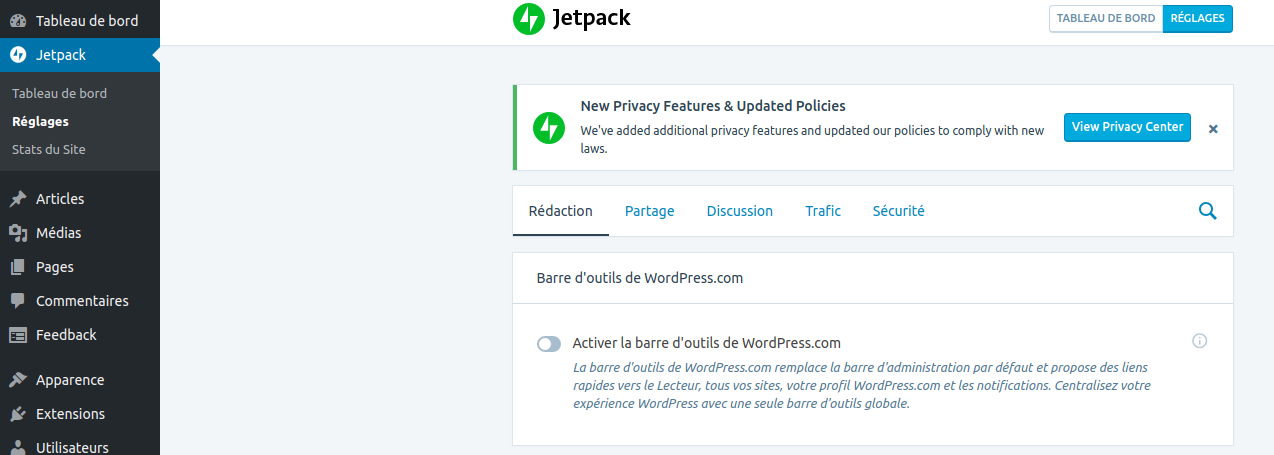
Task: Click the Commentaires bubble icon
Action: click(x=18, y=301)
